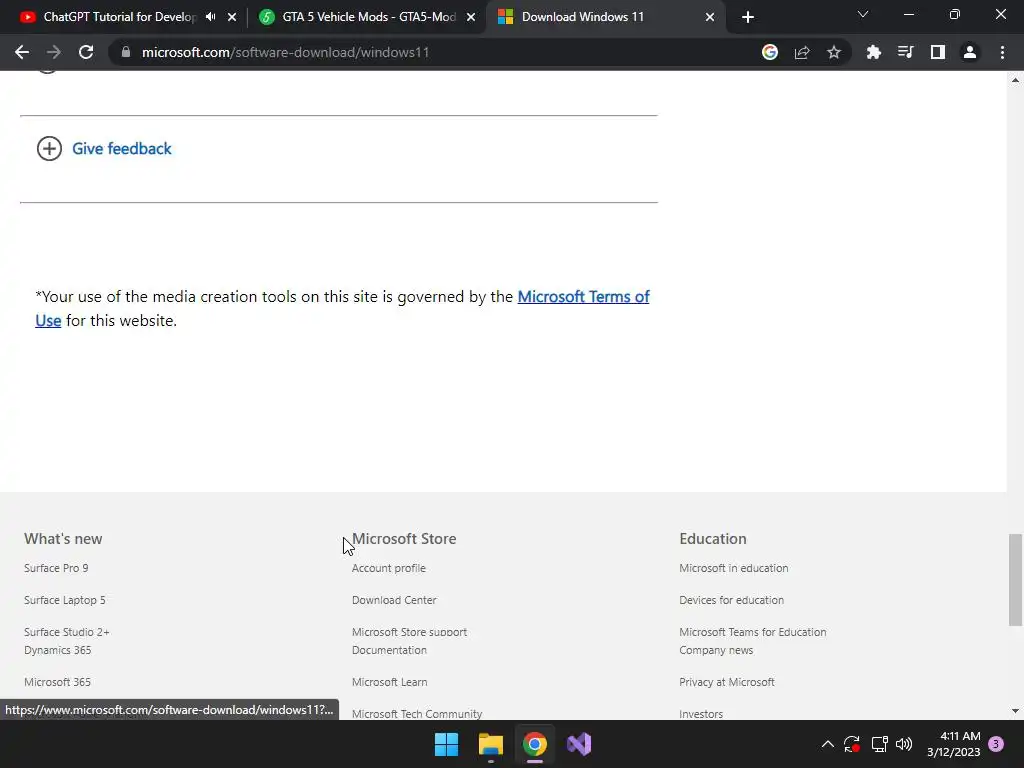Open the Microsoft in education link
The image size is (1024, 768).
coord(733,568)
